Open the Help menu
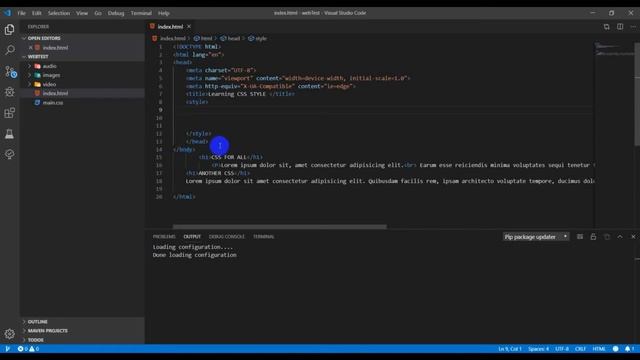Viewport: 640px width, 360px height. (164, 13)
